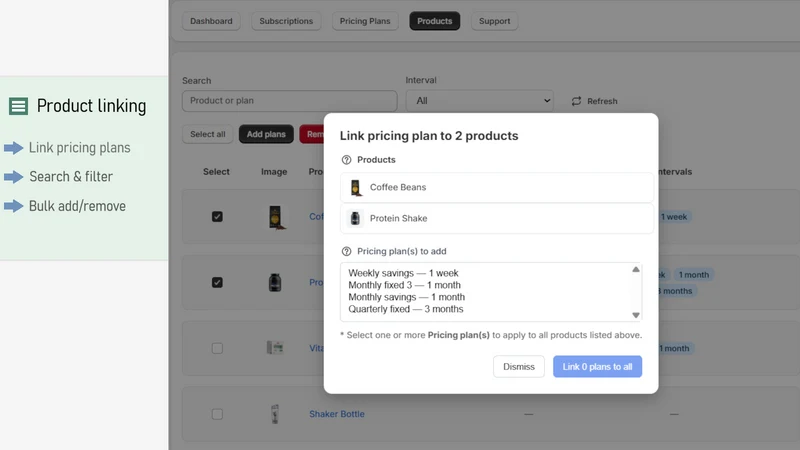Screen dimensions: 800x450
Task: Click the 1 month badge in Protein Shake row
Action: (693, 274)
